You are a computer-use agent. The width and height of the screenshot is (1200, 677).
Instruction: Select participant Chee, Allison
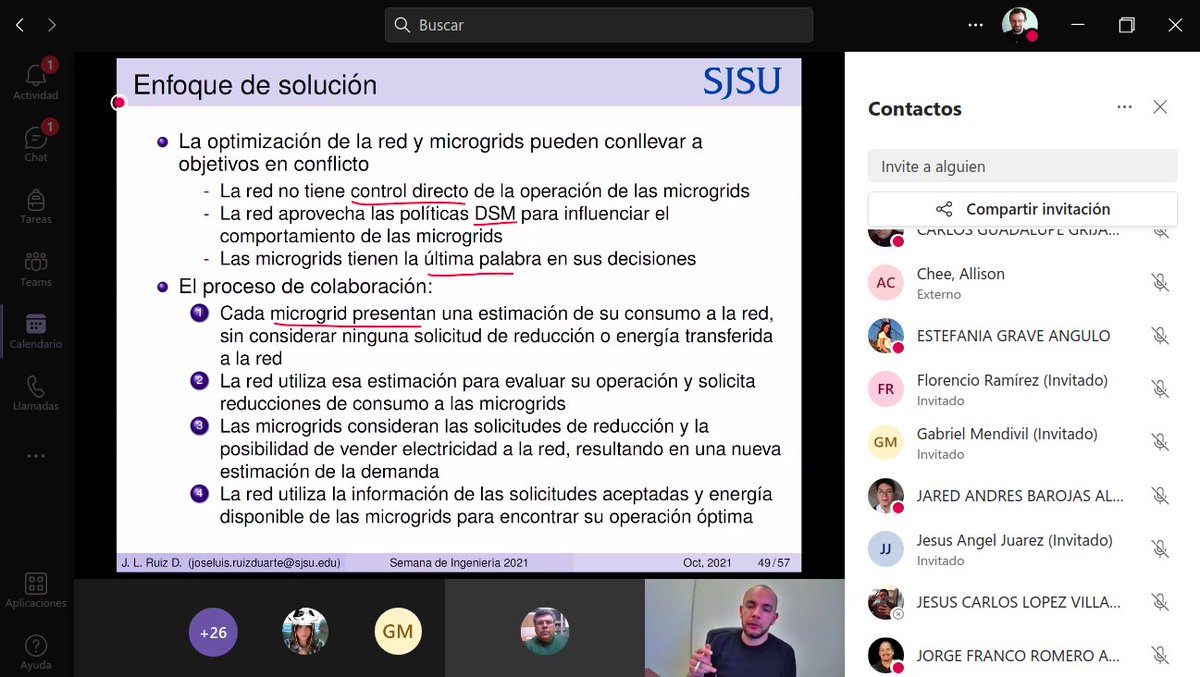[1023, 283]
